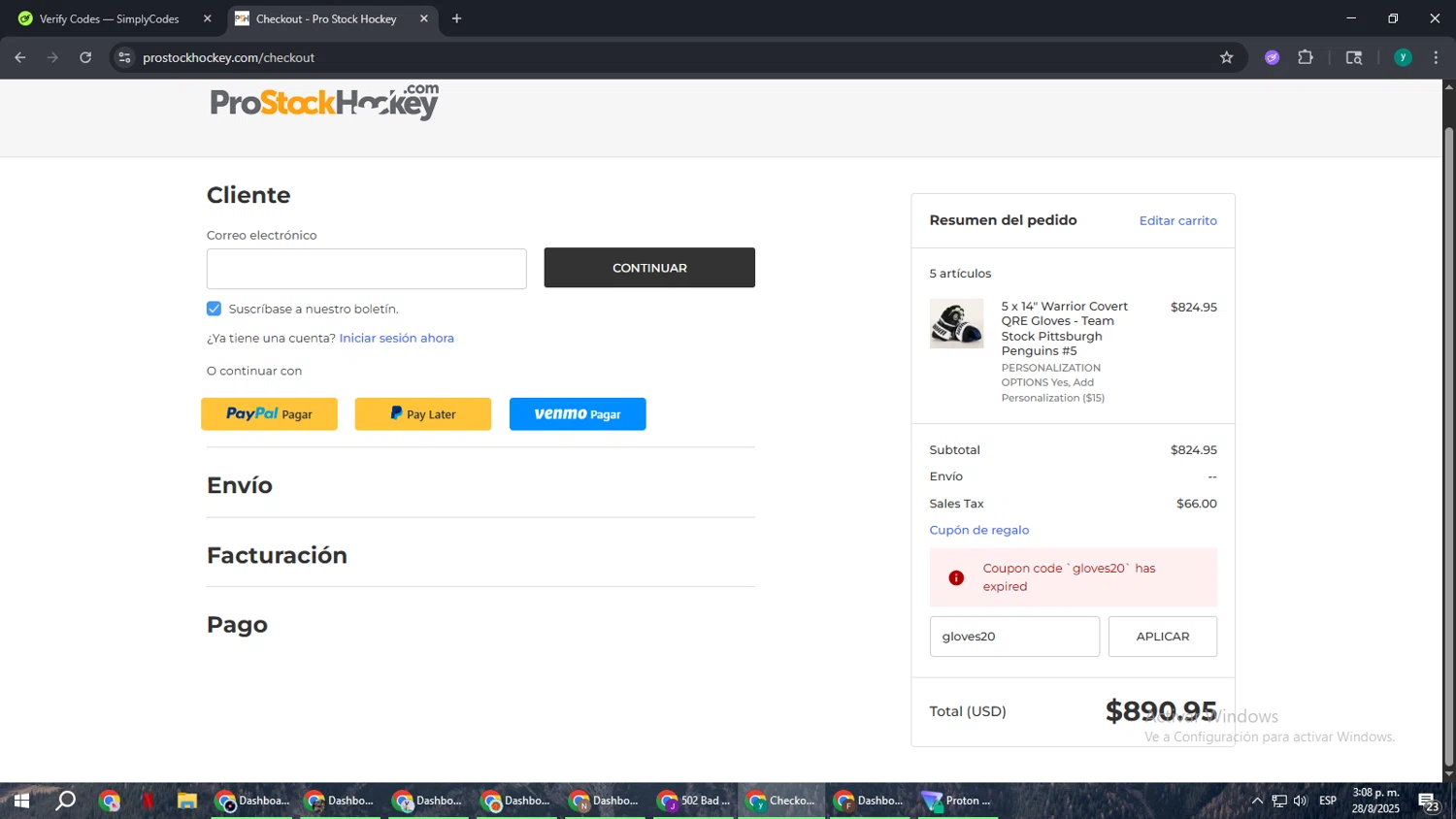This screenshot has width=1456, height=819.
Task: Open the Chrome sidebar search icon
Action: [1354, 57]
